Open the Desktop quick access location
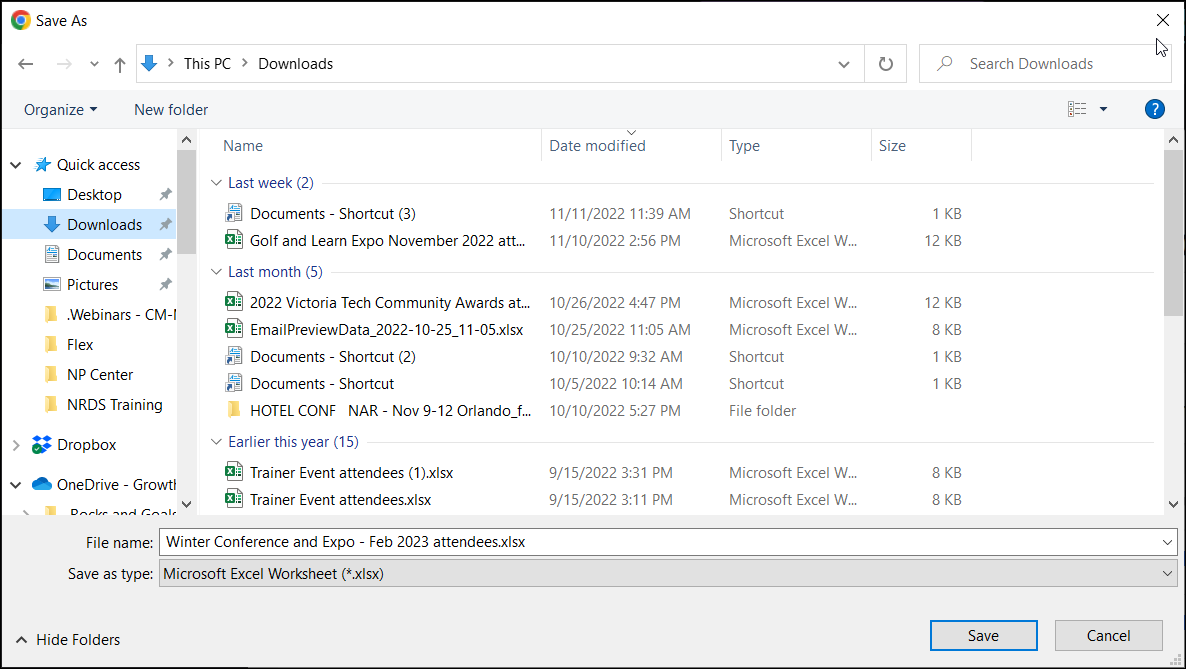The height and width of the screenshot is (669, 1186). point(94,195)
